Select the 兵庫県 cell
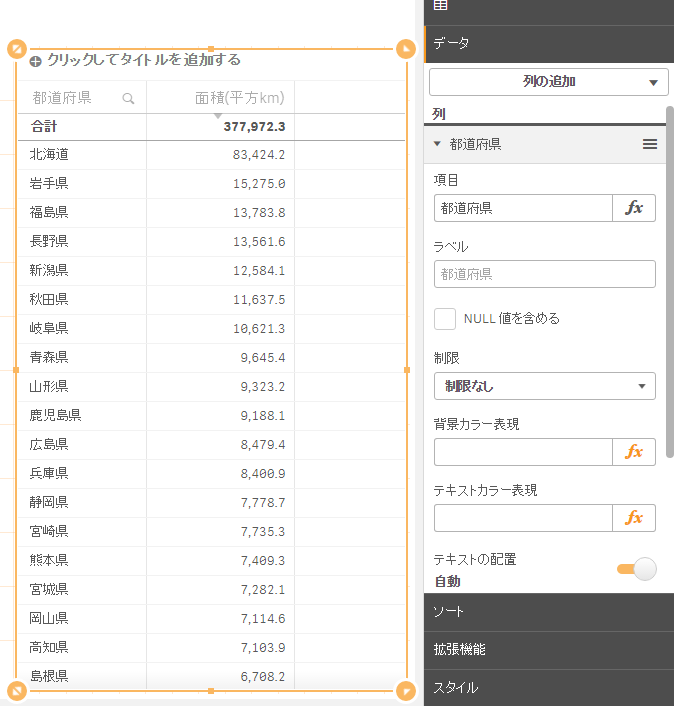674x706 pixels. tap(82, 474)
